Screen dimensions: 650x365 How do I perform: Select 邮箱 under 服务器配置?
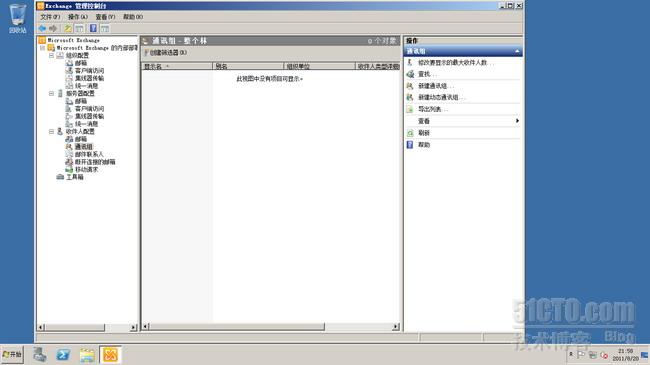pyautogui.click(x=81, y=101)
